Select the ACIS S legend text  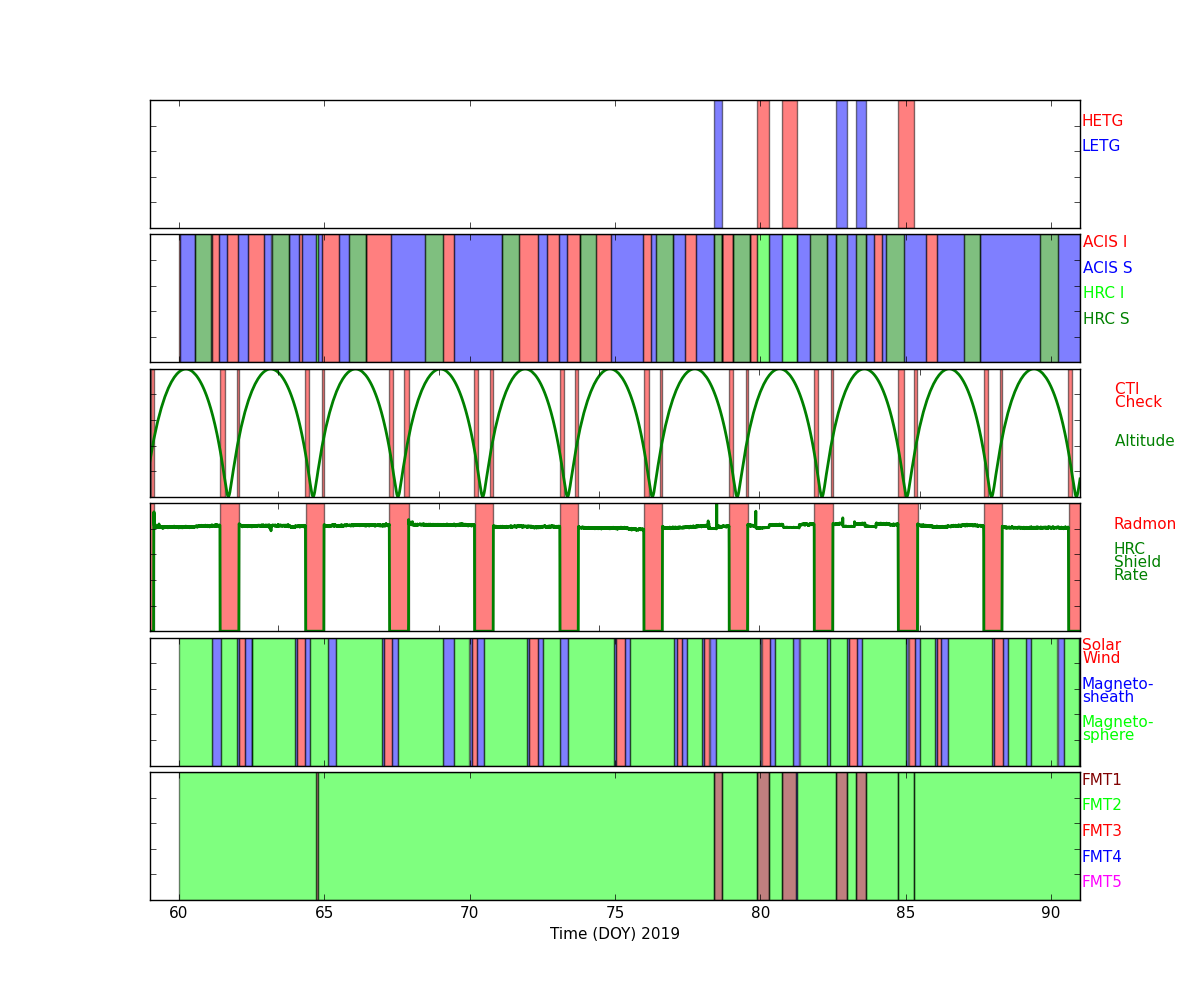click(x=1107, y=268)
